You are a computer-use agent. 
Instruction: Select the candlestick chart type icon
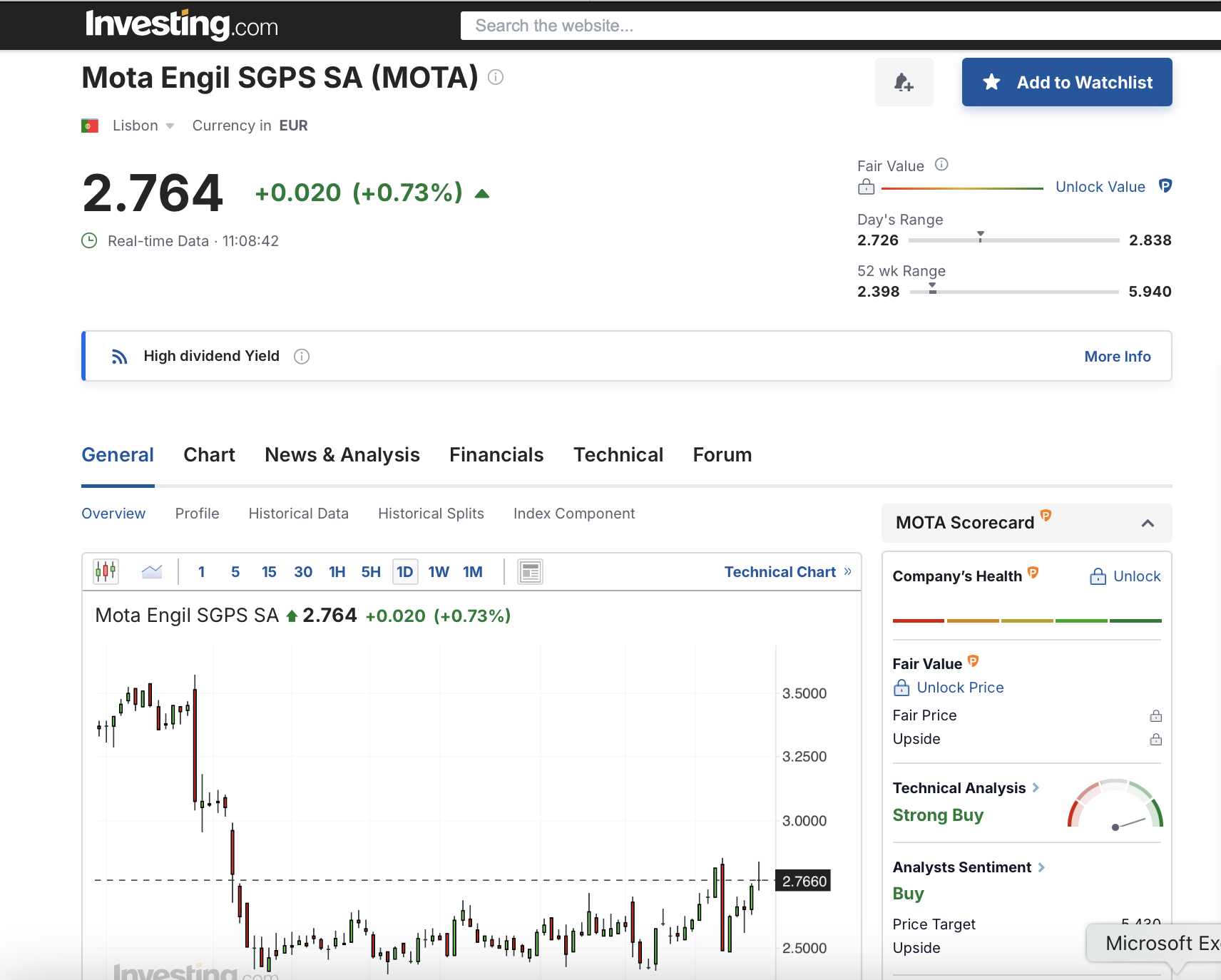[x=106, y=571]
